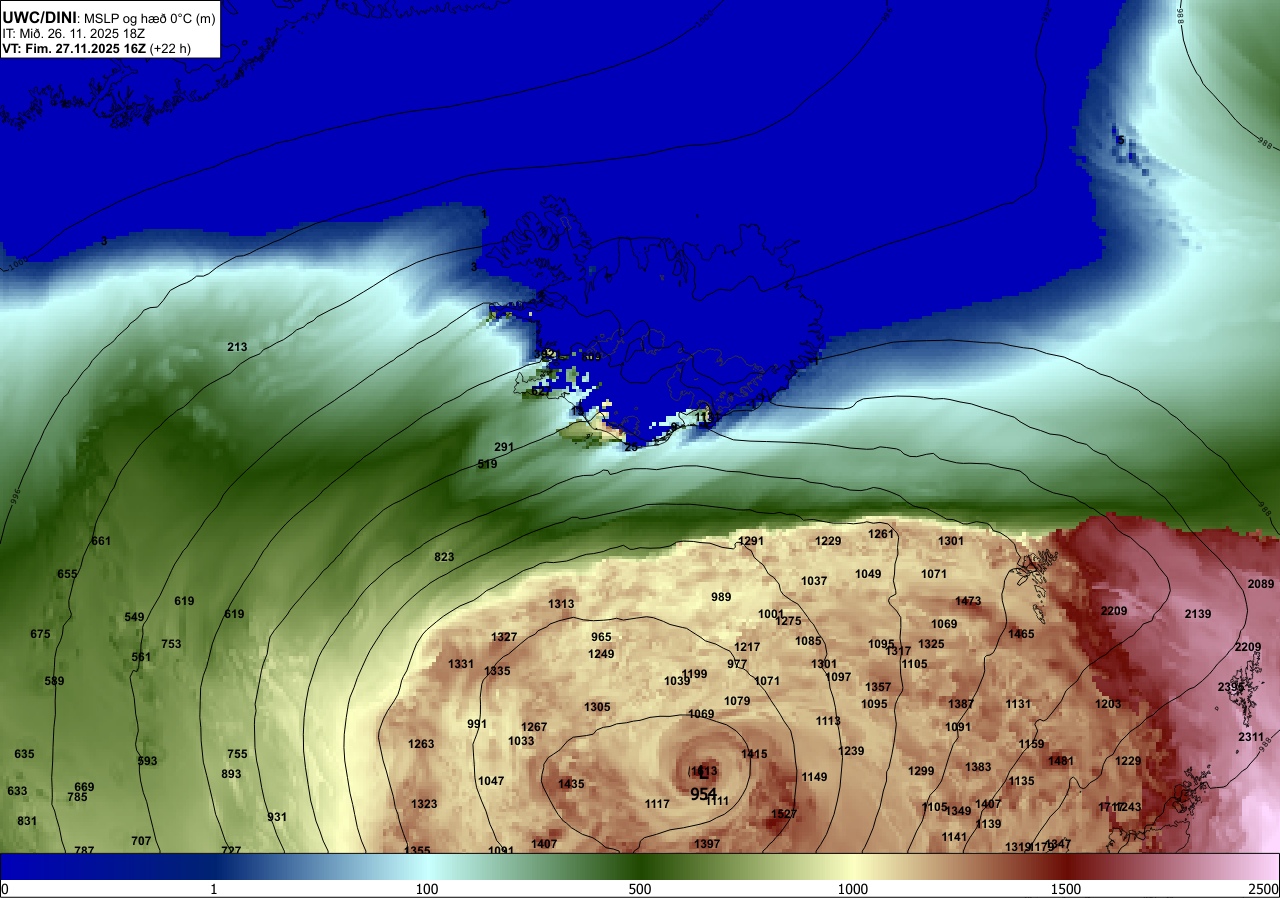Image resolution: width=1280 pixels, height=898 pixels.
Task: Click the UWC/DINI title label
Action: pyautogui.click(x=39, y=16)
